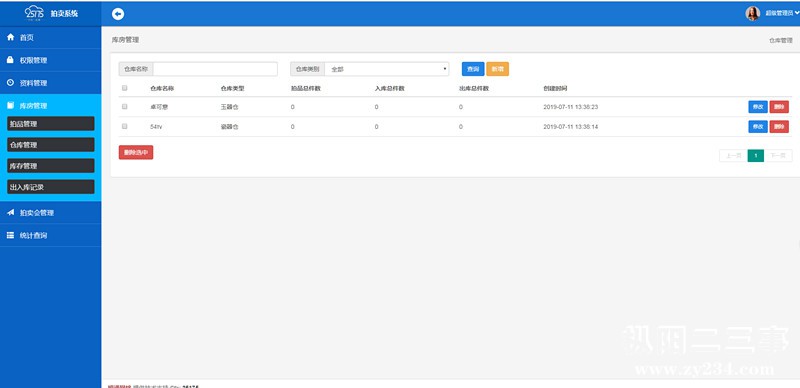The height and width of the screenshot is (388, 800).
Task: Click 删除 for the 13:38:23 row
Action: tap(779, 107)
